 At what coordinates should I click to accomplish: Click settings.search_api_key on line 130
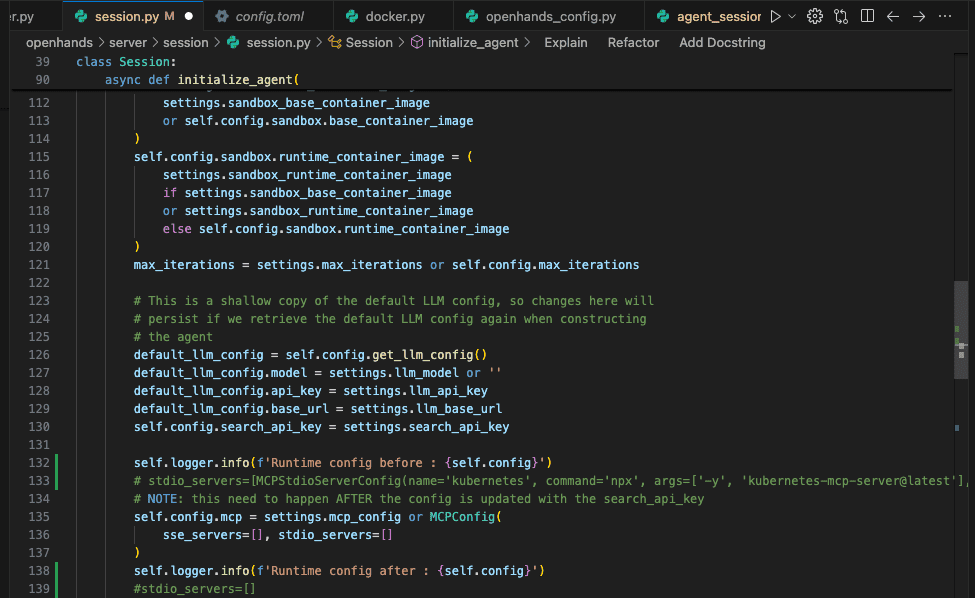point(426,427)
